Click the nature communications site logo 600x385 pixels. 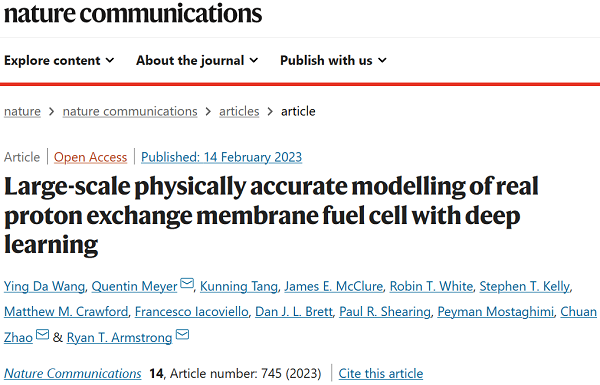pos(133,13)
